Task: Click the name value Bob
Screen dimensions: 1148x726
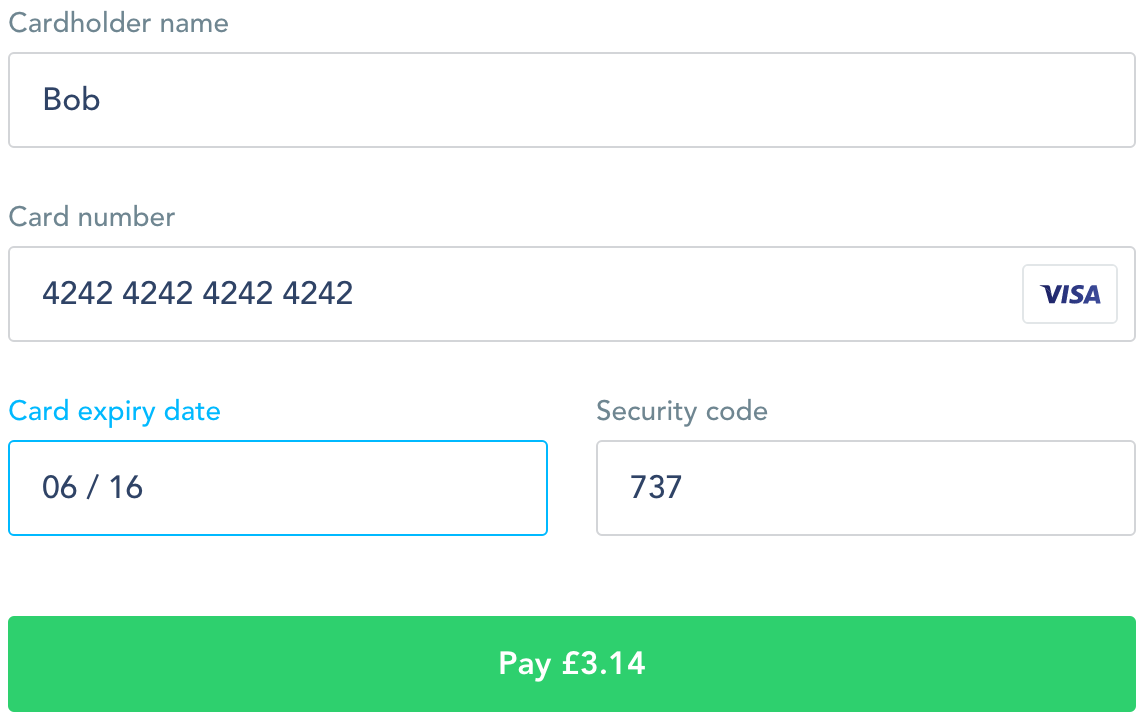Action: click(71, 100)
